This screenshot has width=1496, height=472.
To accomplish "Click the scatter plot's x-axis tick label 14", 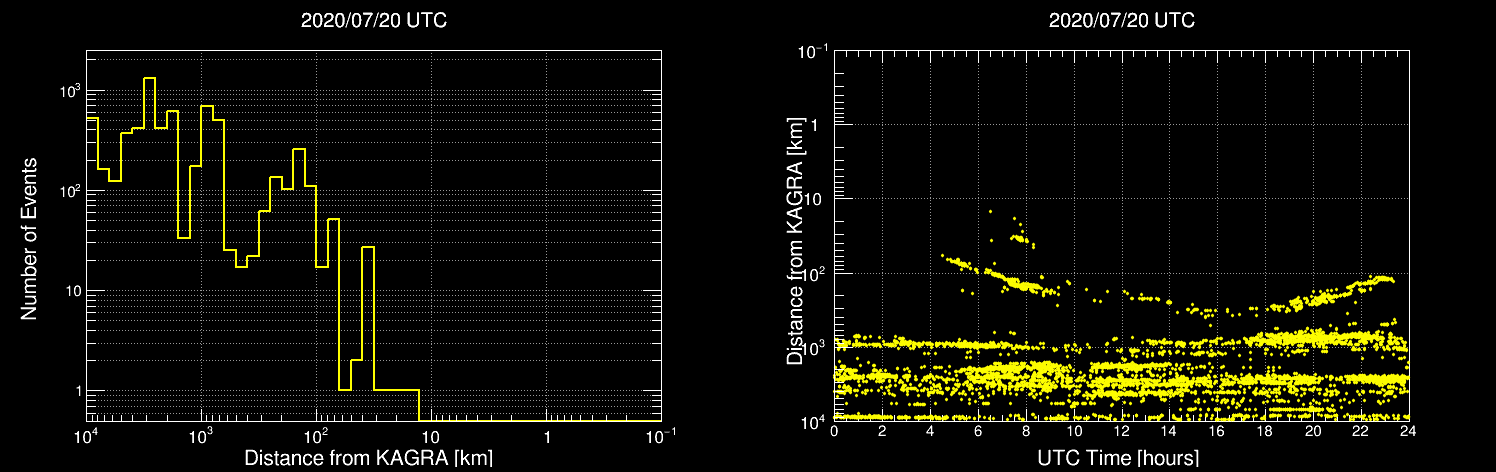I will tap(1169, 432).
